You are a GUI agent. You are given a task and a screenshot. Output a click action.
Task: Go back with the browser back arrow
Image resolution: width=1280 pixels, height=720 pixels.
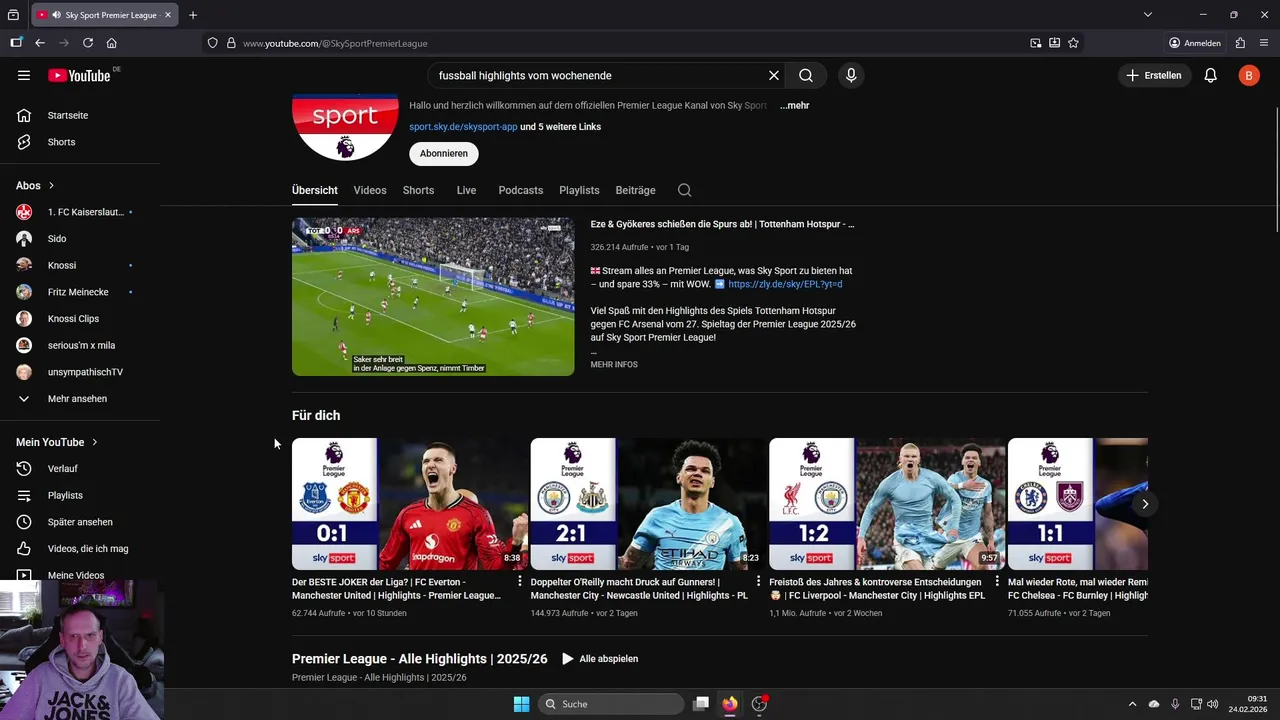[x=40, y=43]
